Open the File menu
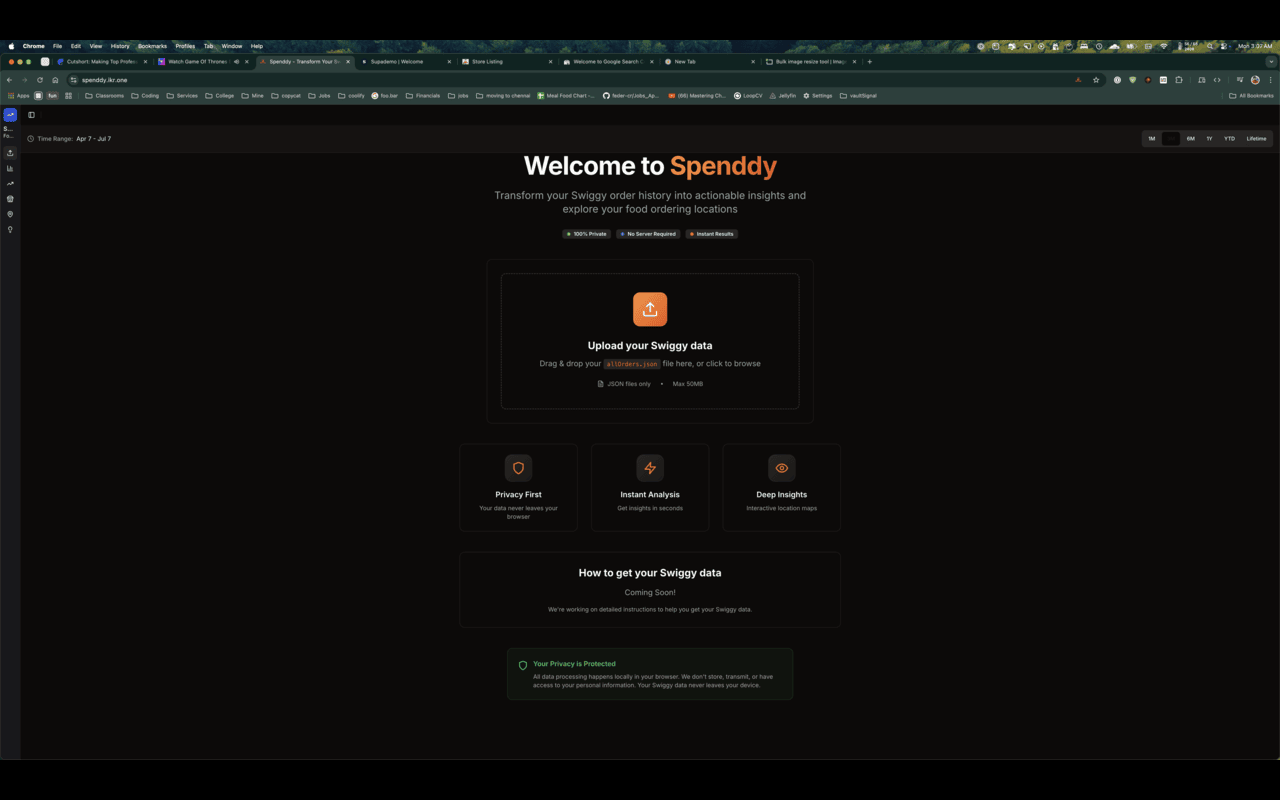The image size is (1280, 800). tap(57, 46)
